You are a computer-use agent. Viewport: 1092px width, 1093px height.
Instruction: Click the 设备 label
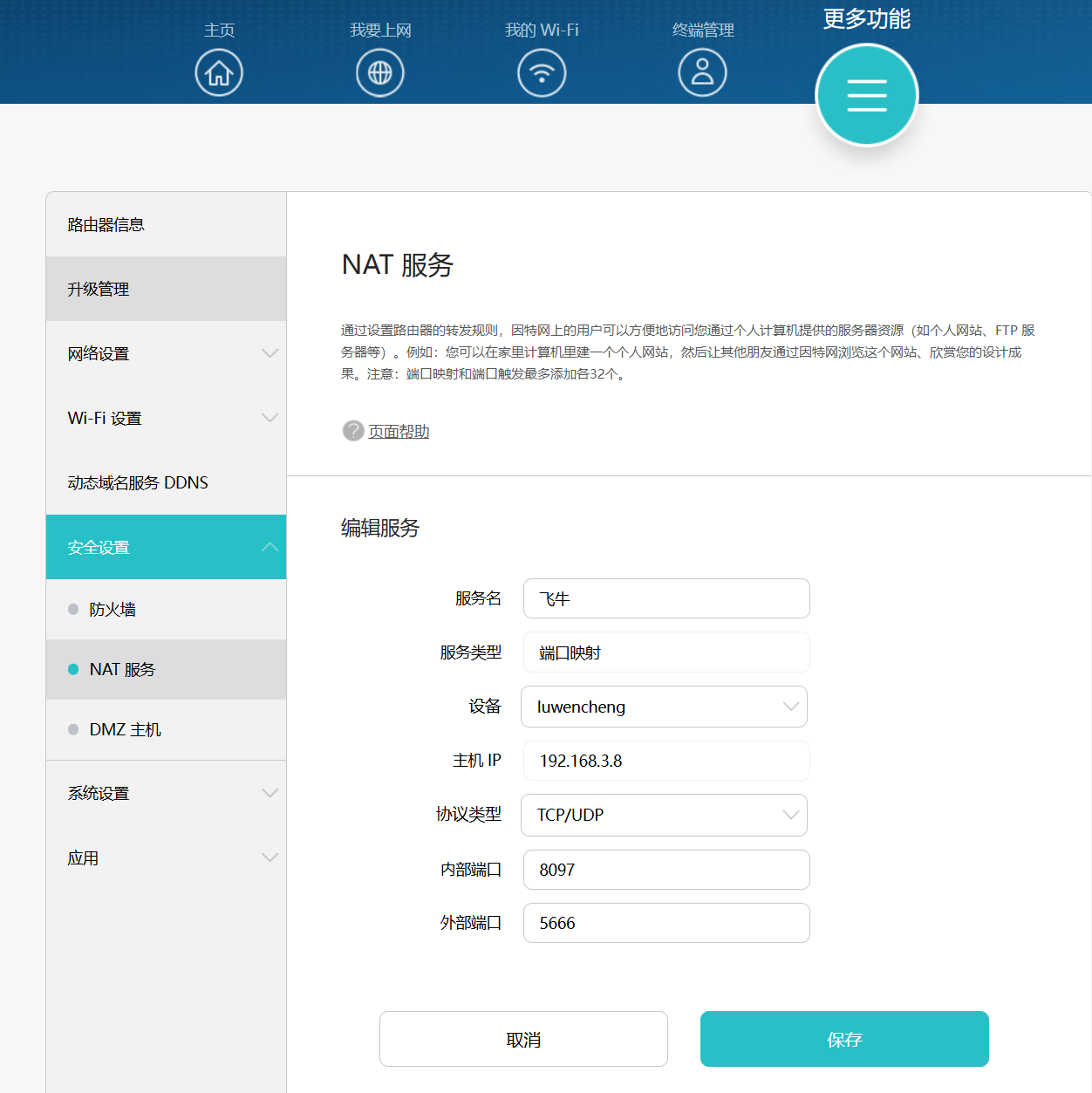(485, 707)
